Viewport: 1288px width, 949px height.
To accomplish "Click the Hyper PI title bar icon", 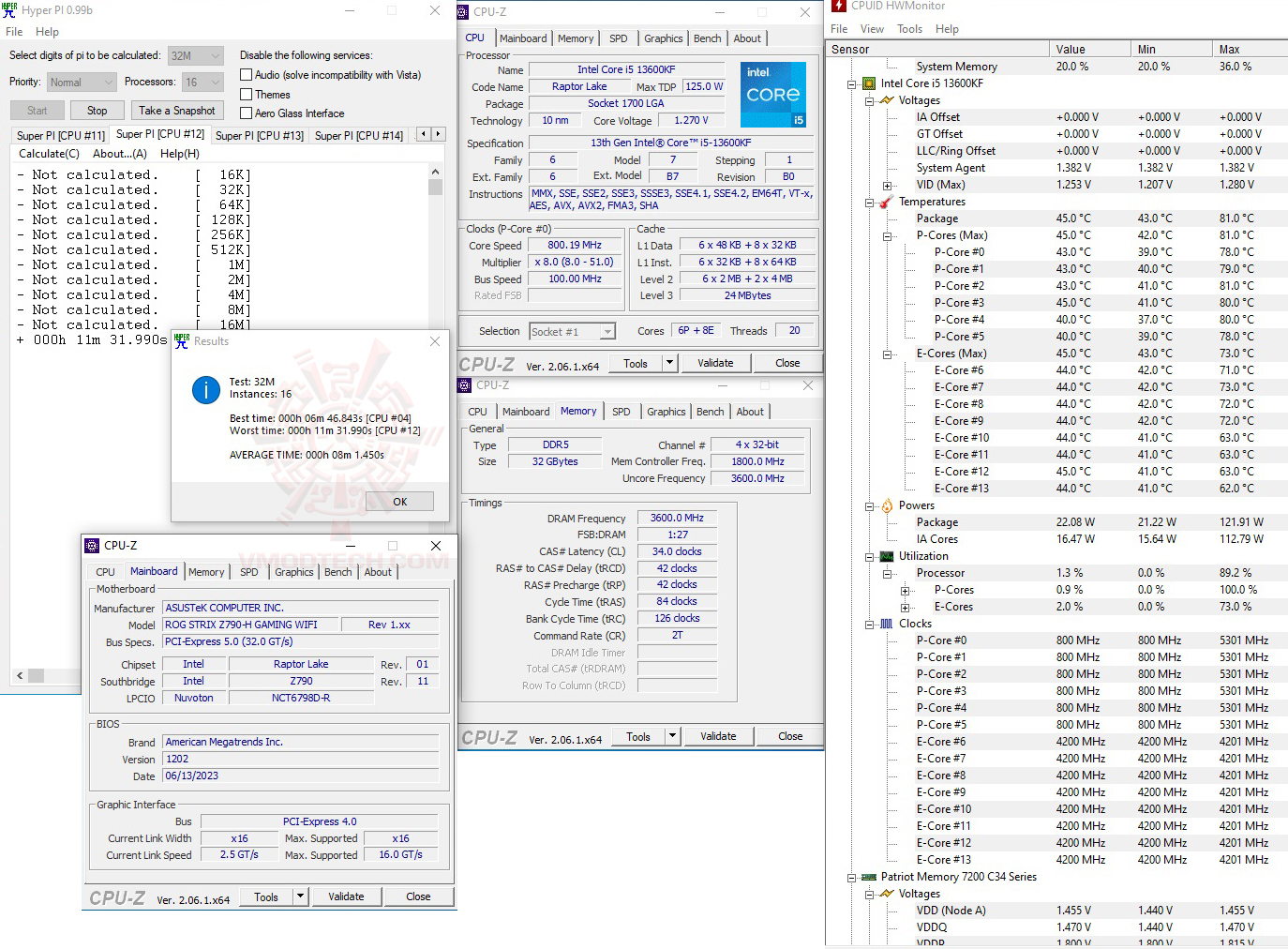I will point(10,10).
